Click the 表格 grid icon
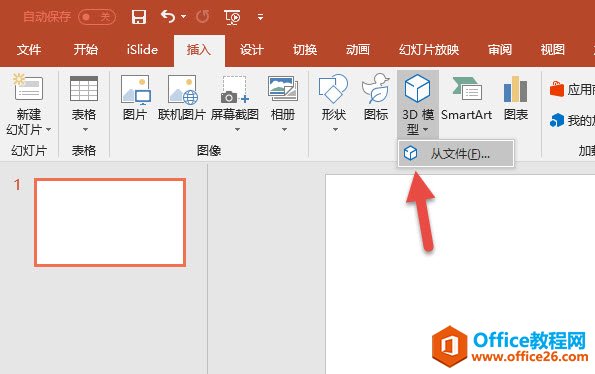Screen dimensions: 595x374 coord(84,89)
